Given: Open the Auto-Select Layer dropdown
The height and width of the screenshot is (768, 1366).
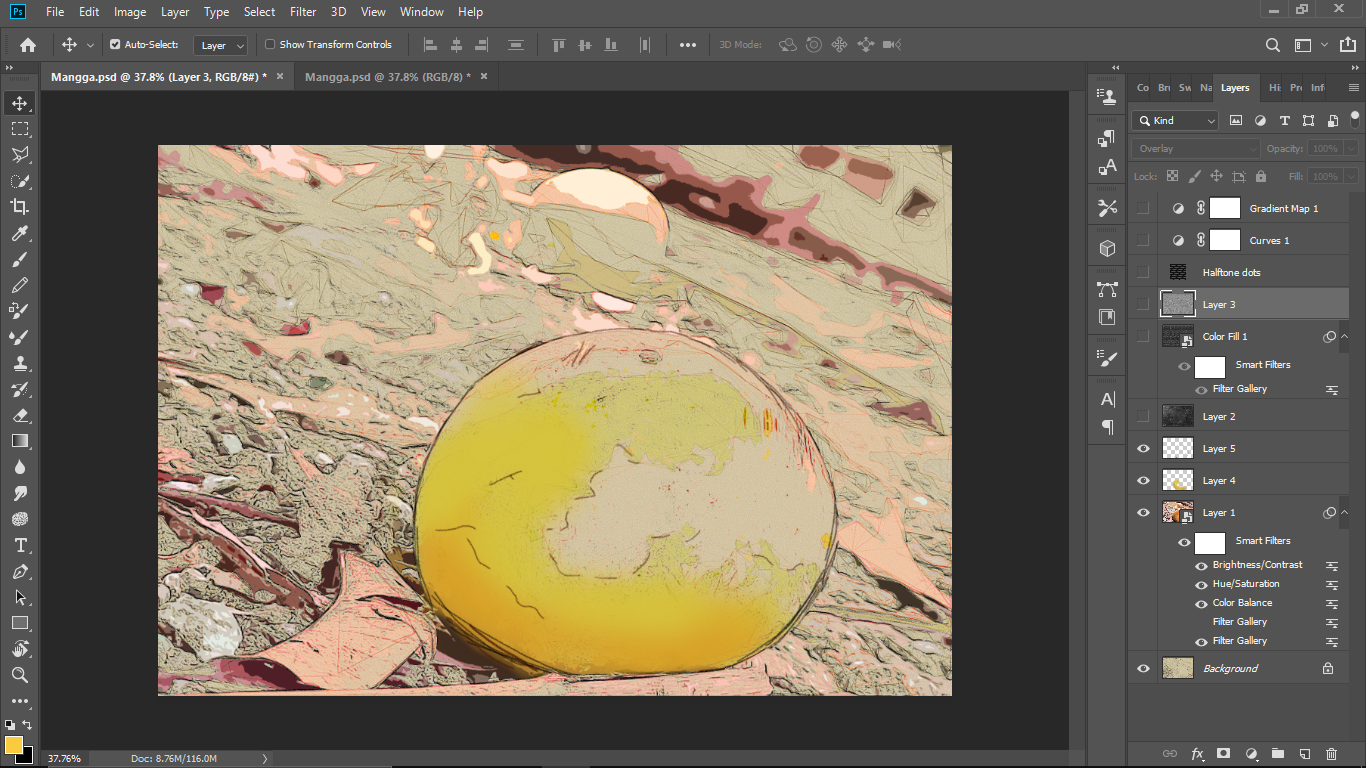Looking at the screenshot, I should [x=222, y=45].
